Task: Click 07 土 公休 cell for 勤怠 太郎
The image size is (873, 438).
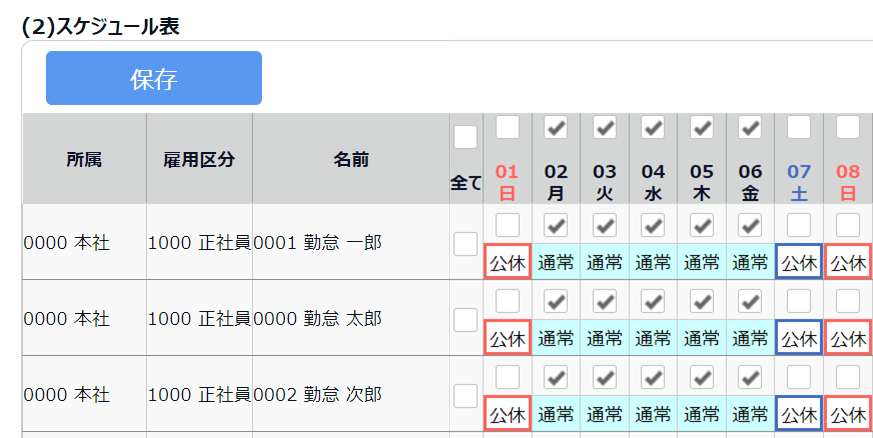Action: (x=799, y=338)
